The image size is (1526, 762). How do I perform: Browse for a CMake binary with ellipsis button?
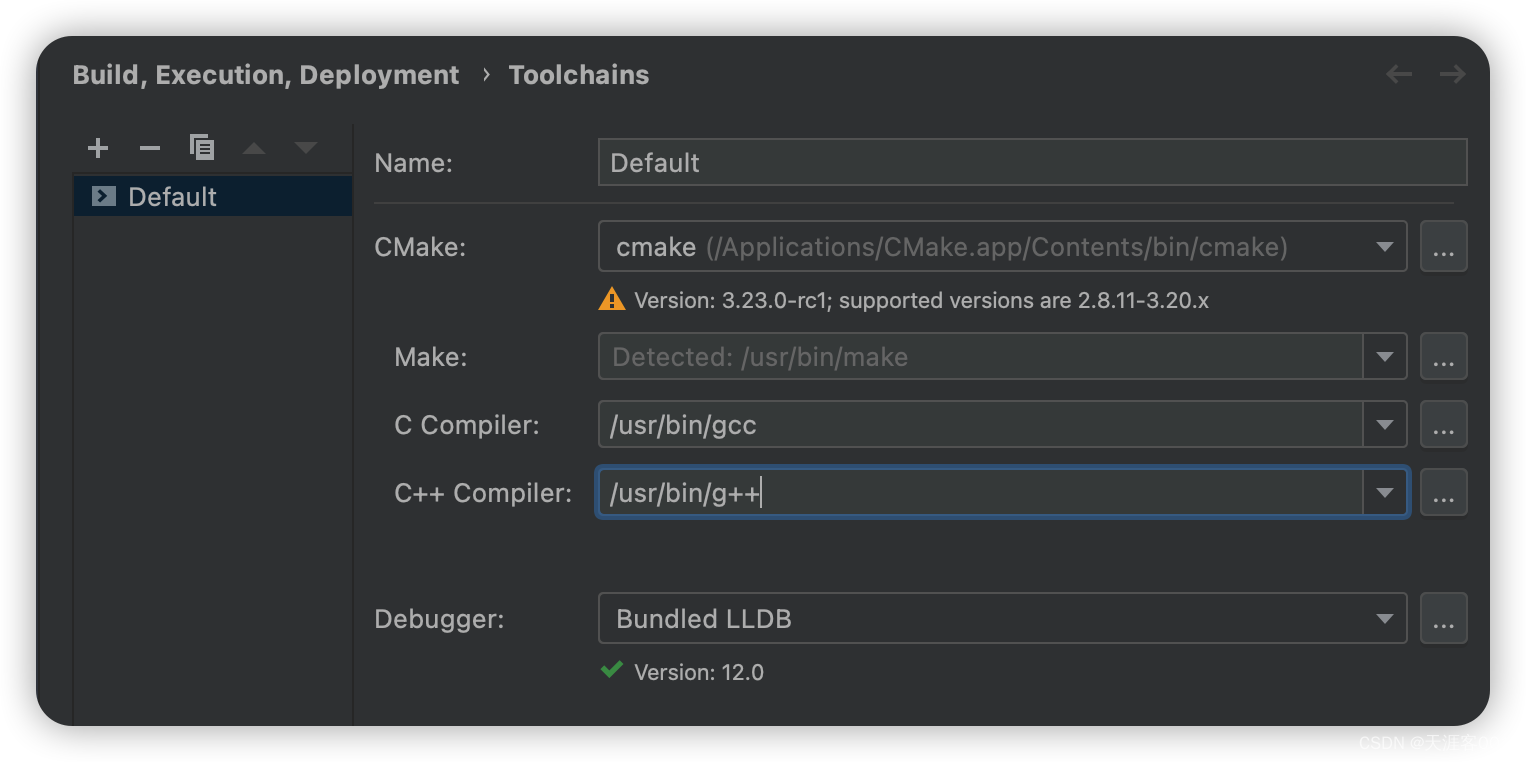click(1443, 246)
